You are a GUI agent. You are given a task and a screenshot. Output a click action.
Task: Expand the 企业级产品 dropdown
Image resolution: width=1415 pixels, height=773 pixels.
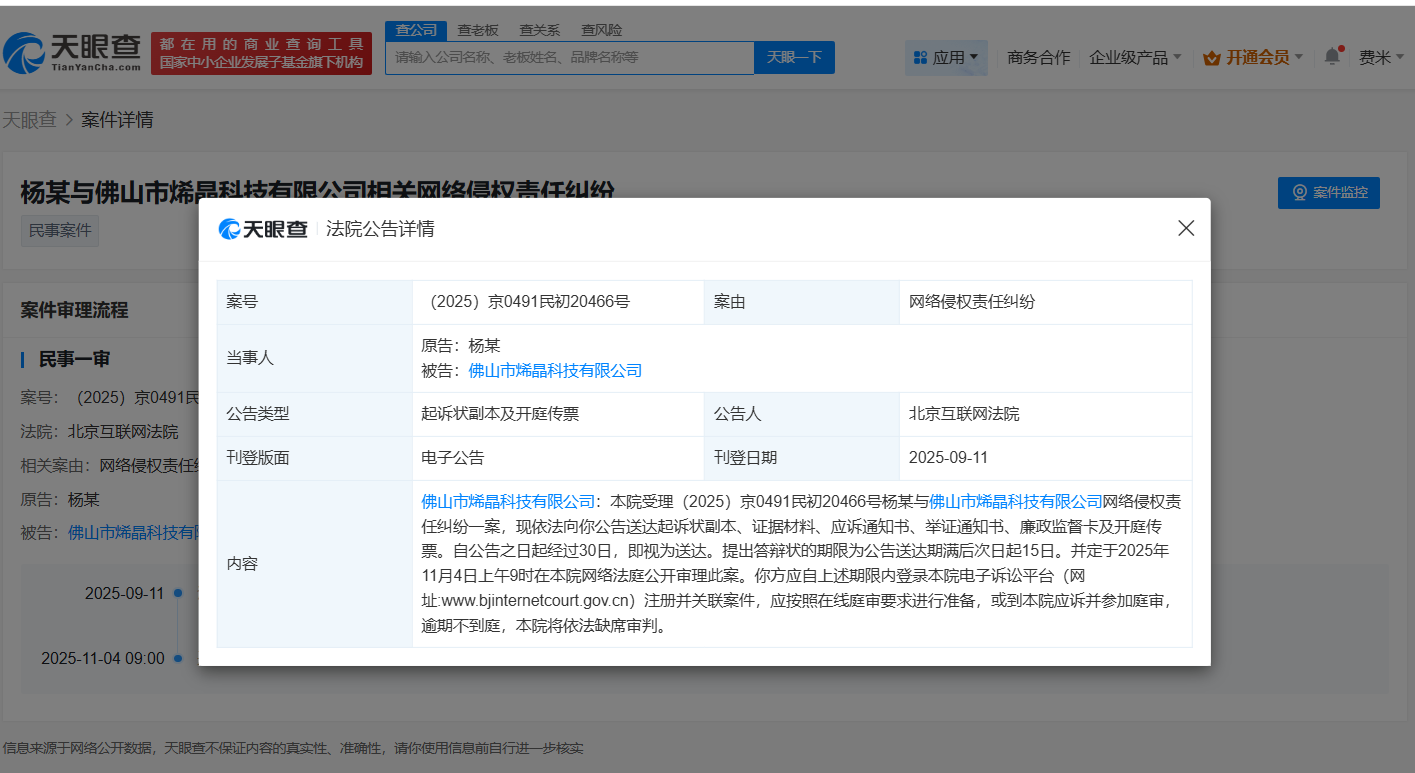(x=1135, y=57)
